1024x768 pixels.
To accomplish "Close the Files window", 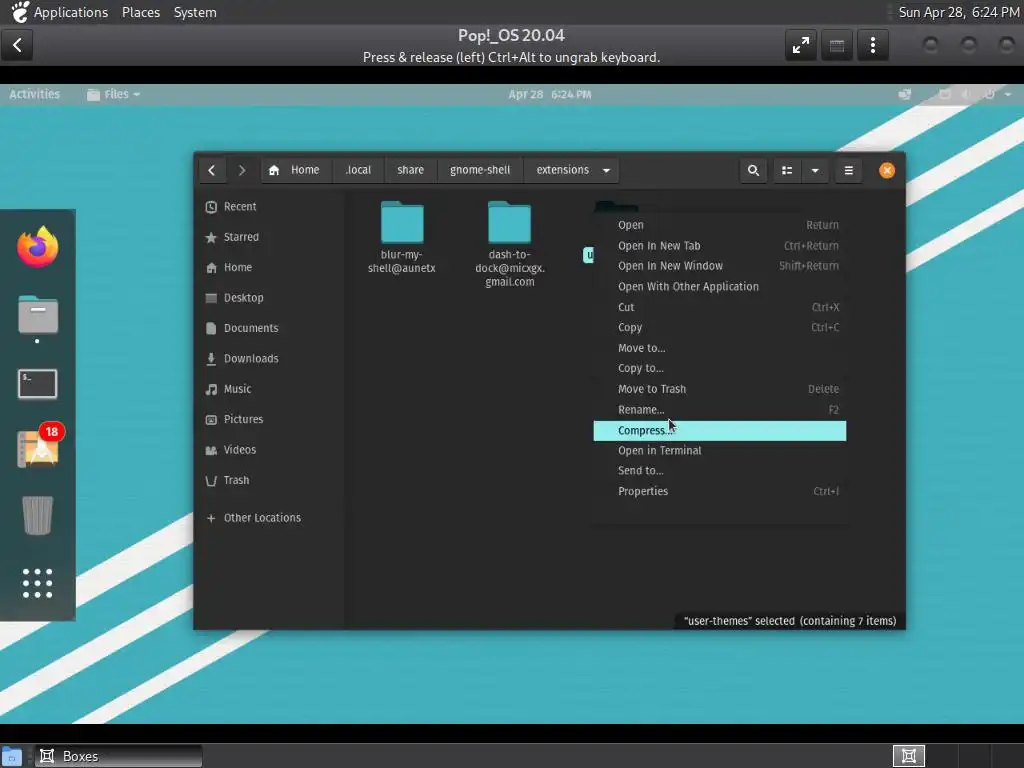I will tap(887, 170).
